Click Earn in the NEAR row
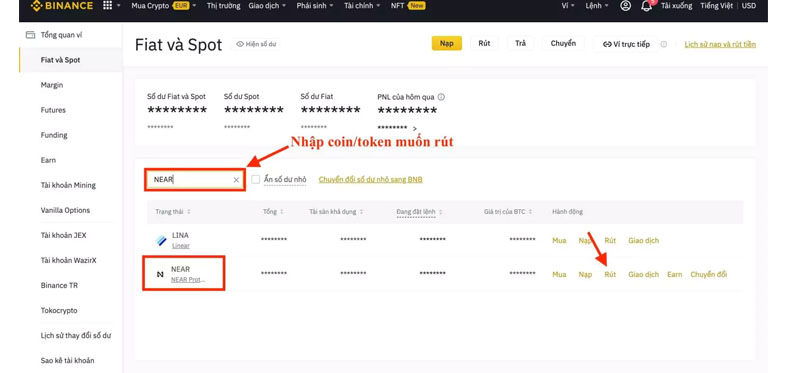800x373 pixels. coord(674,275)
